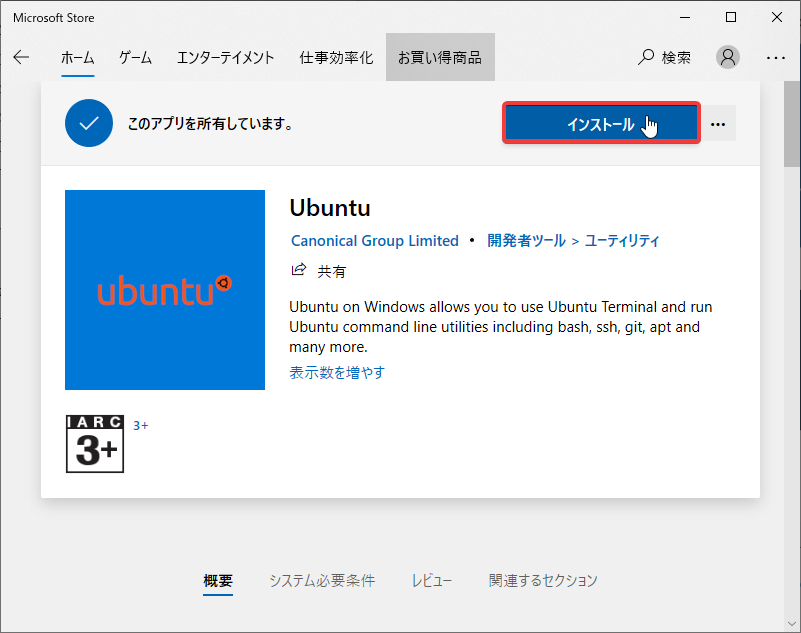Open the エンターテイメント tab
Screen dimensions: 801x633
226,58
